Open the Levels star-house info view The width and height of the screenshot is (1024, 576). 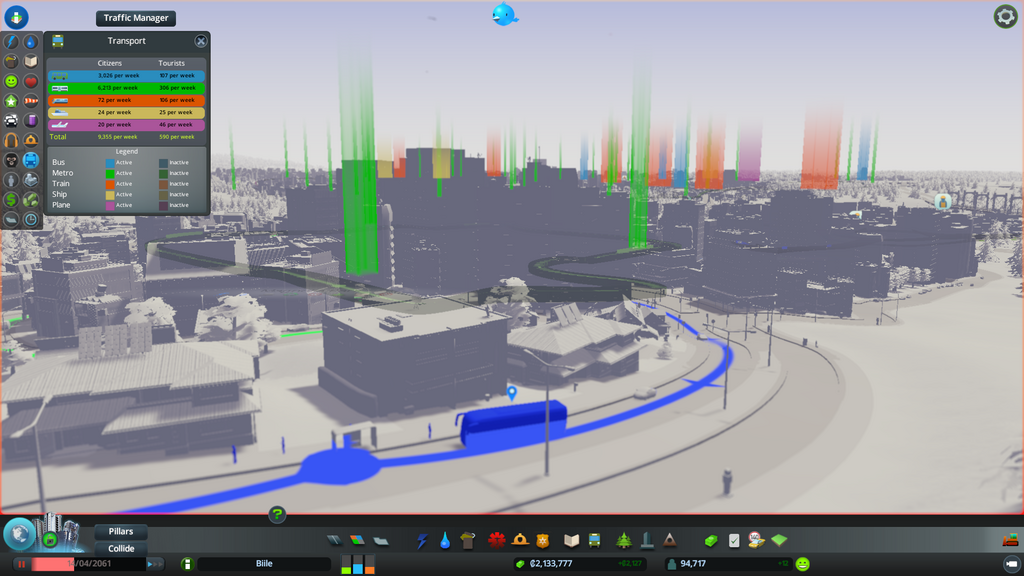click(x=11, y=101)
